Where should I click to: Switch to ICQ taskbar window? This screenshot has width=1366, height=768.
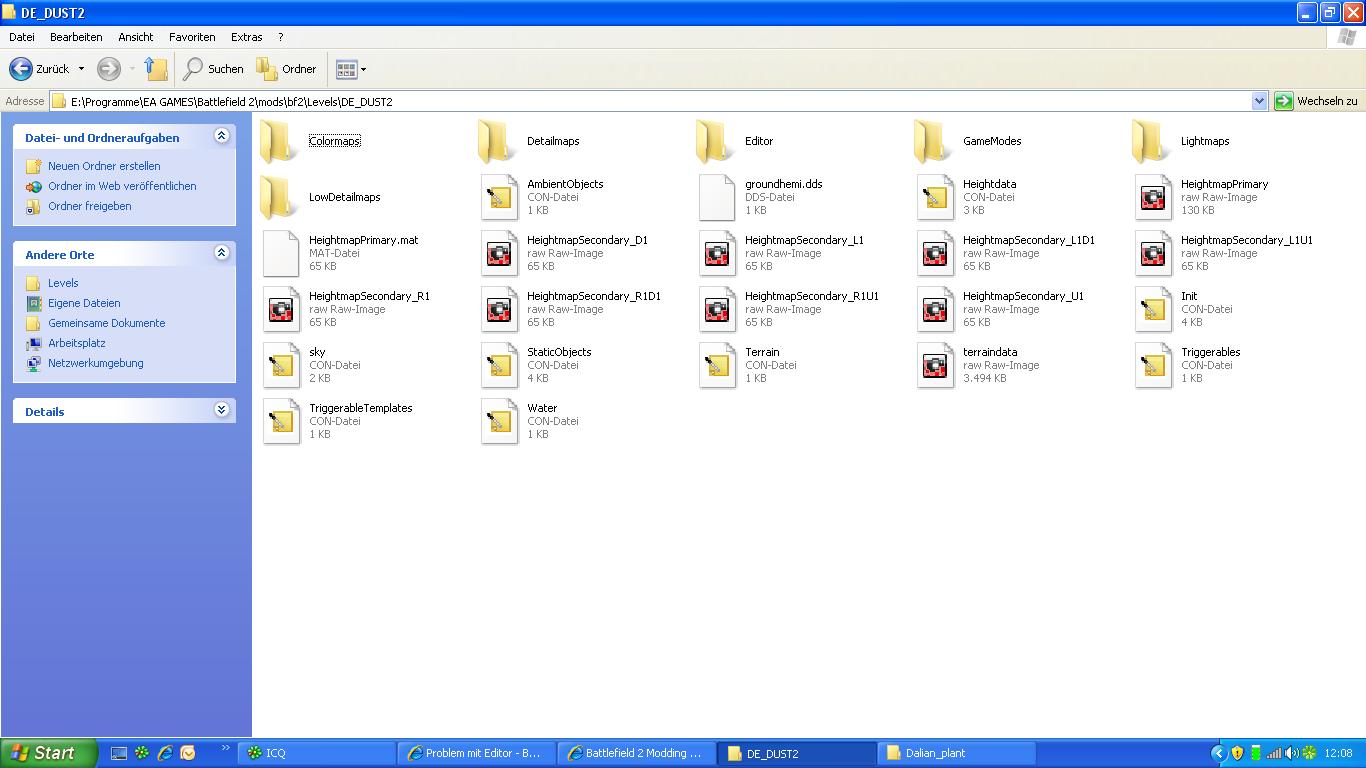click(x=318, y=753)
